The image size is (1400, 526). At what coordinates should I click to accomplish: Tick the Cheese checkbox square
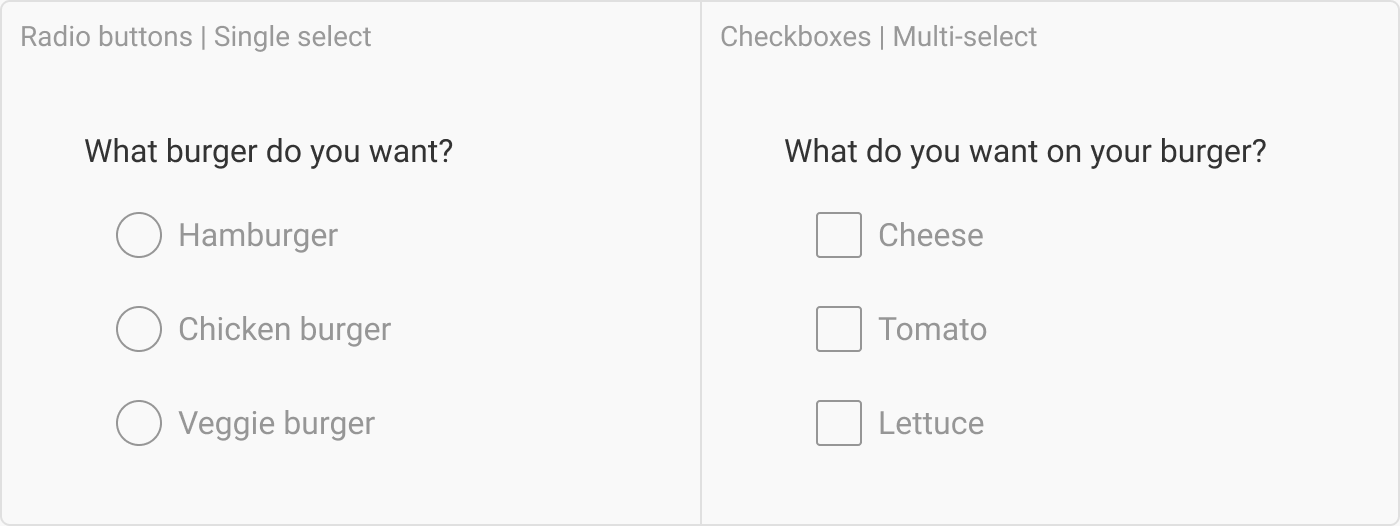(839, 235)
